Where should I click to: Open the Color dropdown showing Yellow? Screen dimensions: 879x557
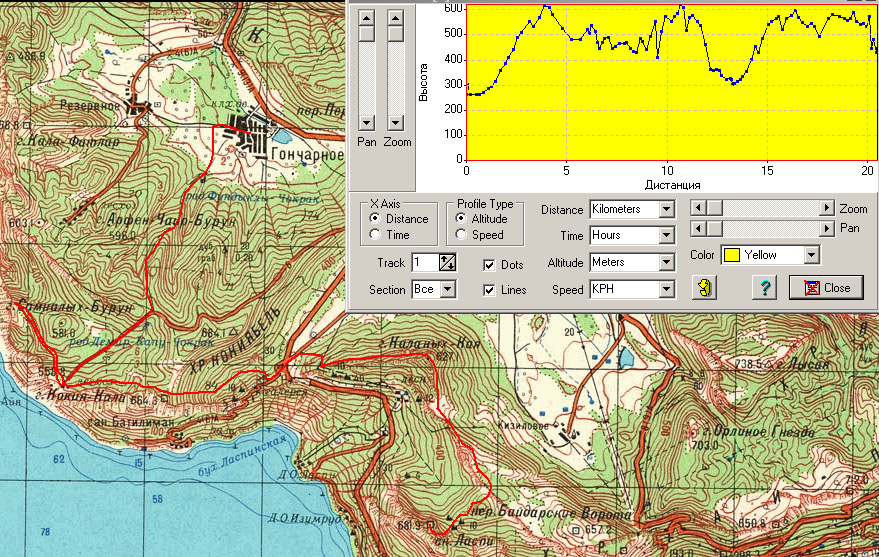pos(811,255)
